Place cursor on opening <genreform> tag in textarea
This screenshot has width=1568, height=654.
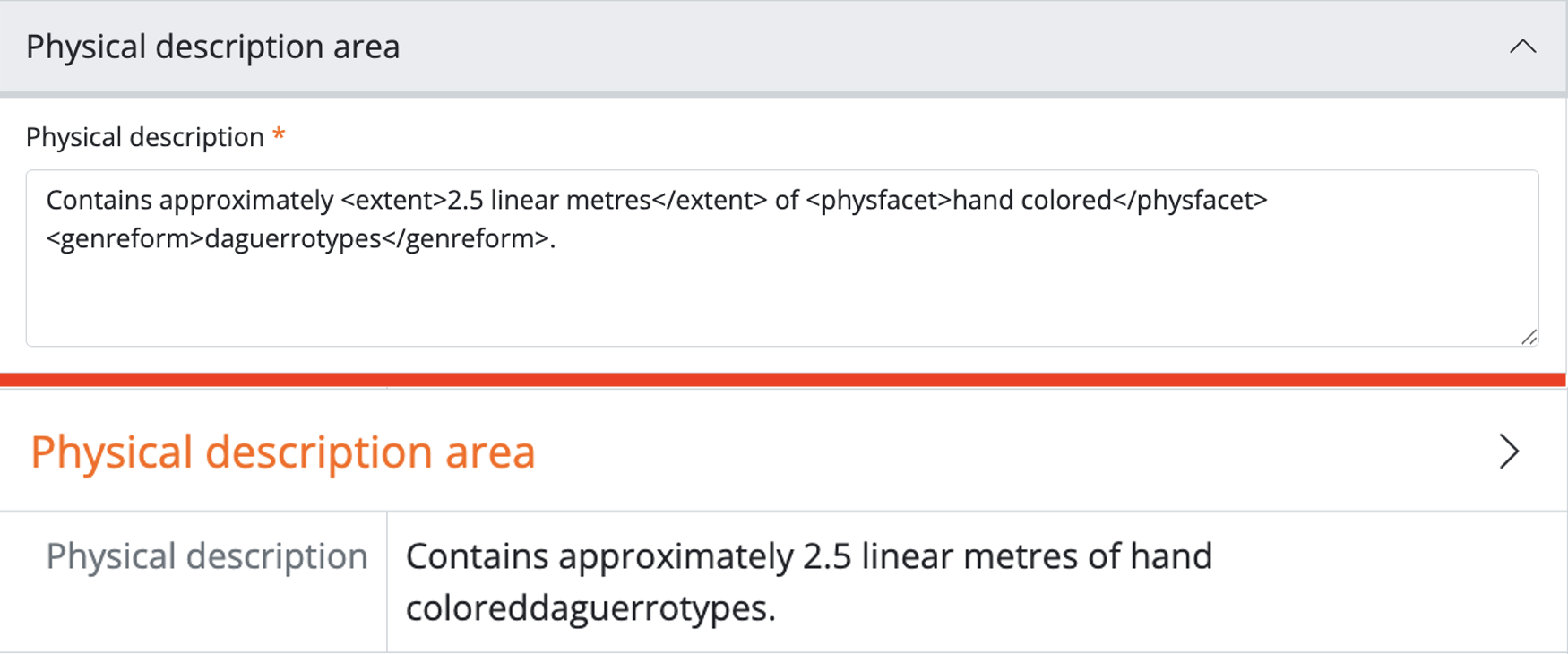125,239
